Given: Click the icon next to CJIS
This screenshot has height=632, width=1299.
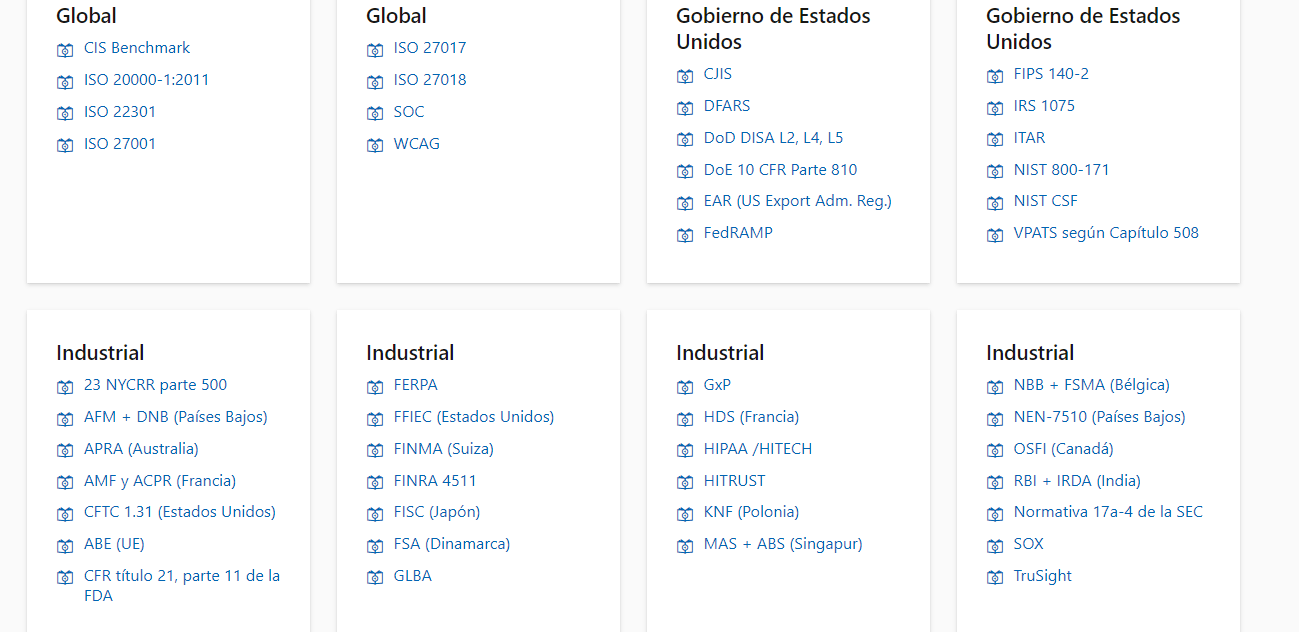Looking at the screenshot, I should pyautogui.click(x=685, y=76).
